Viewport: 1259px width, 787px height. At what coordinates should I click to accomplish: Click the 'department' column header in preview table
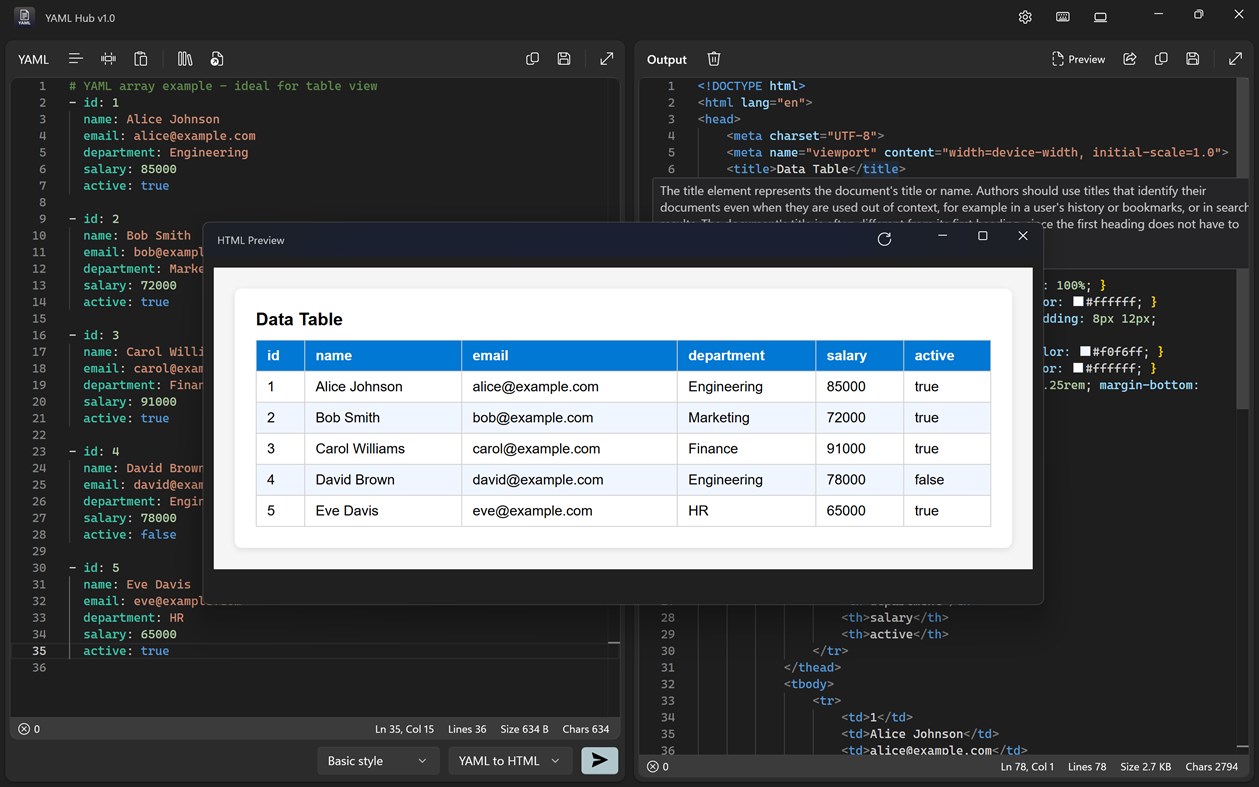(746, 356)
